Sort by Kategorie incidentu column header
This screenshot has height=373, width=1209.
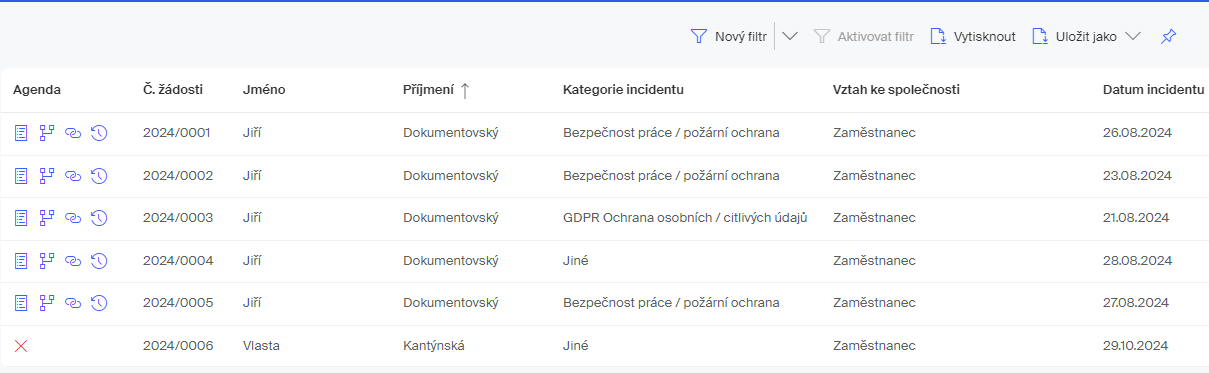[x=623, y=90]
